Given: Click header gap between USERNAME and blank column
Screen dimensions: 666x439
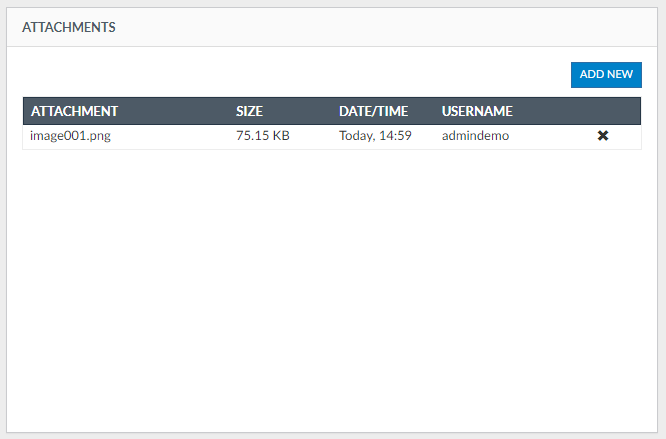Looking at the screenshot, I should click(x=545, y=111).
